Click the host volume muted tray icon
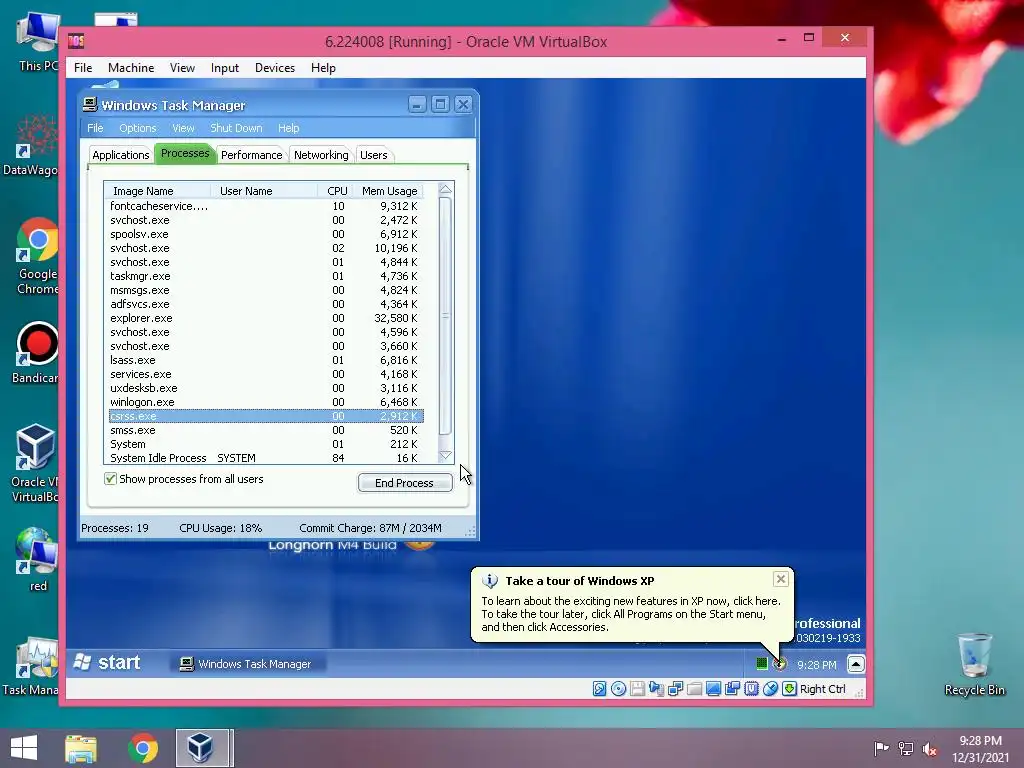Image resolution: width=1024 pixels, height=768 pixels. coord(930,748)
